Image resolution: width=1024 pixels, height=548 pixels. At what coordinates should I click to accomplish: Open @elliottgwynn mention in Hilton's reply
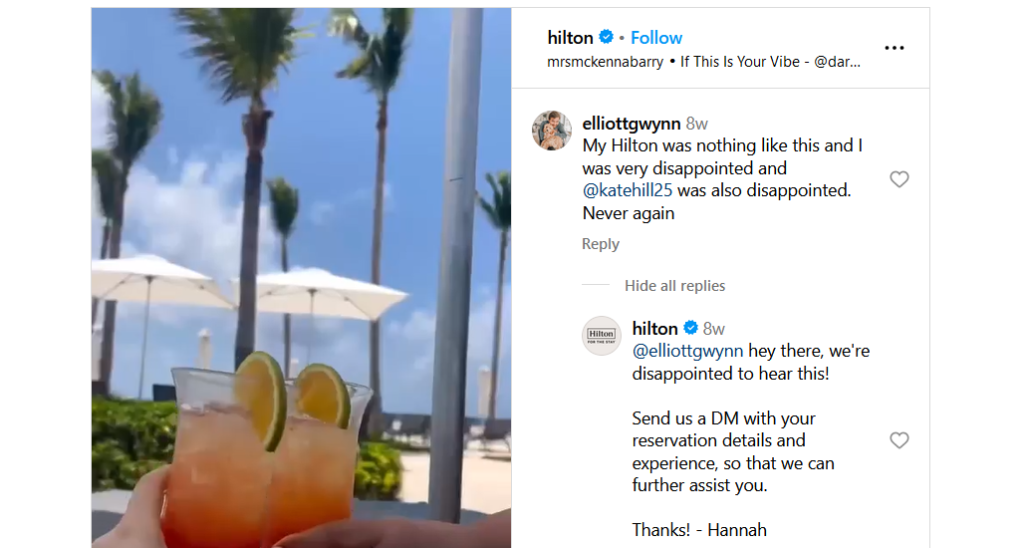(688, 351)
